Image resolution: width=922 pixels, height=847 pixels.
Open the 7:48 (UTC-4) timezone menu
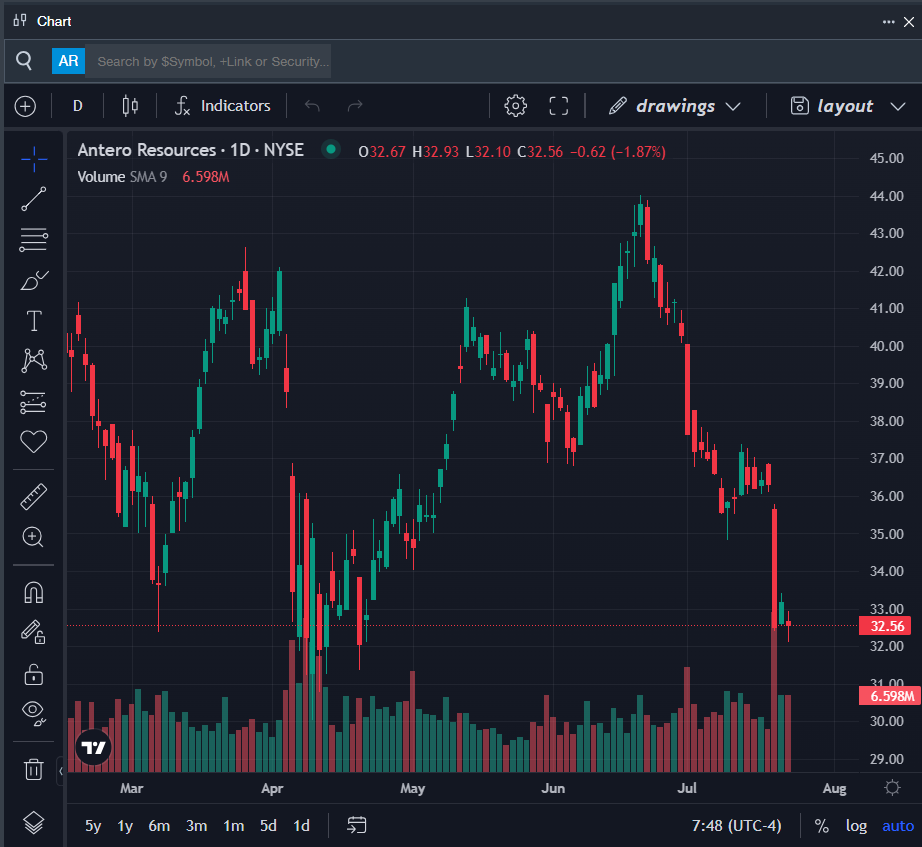736,826
